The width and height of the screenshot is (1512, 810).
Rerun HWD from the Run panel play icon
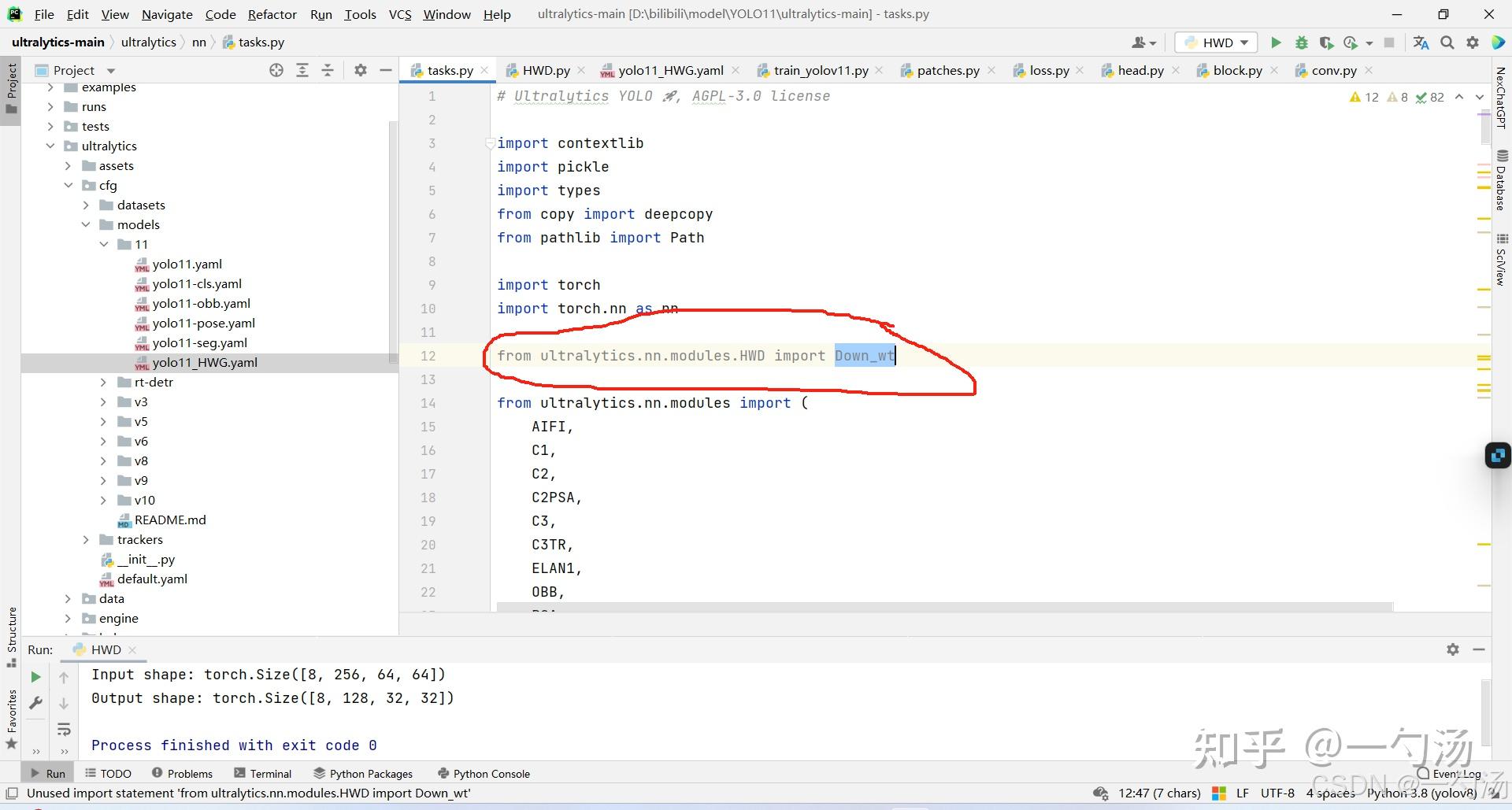(35, 677)
